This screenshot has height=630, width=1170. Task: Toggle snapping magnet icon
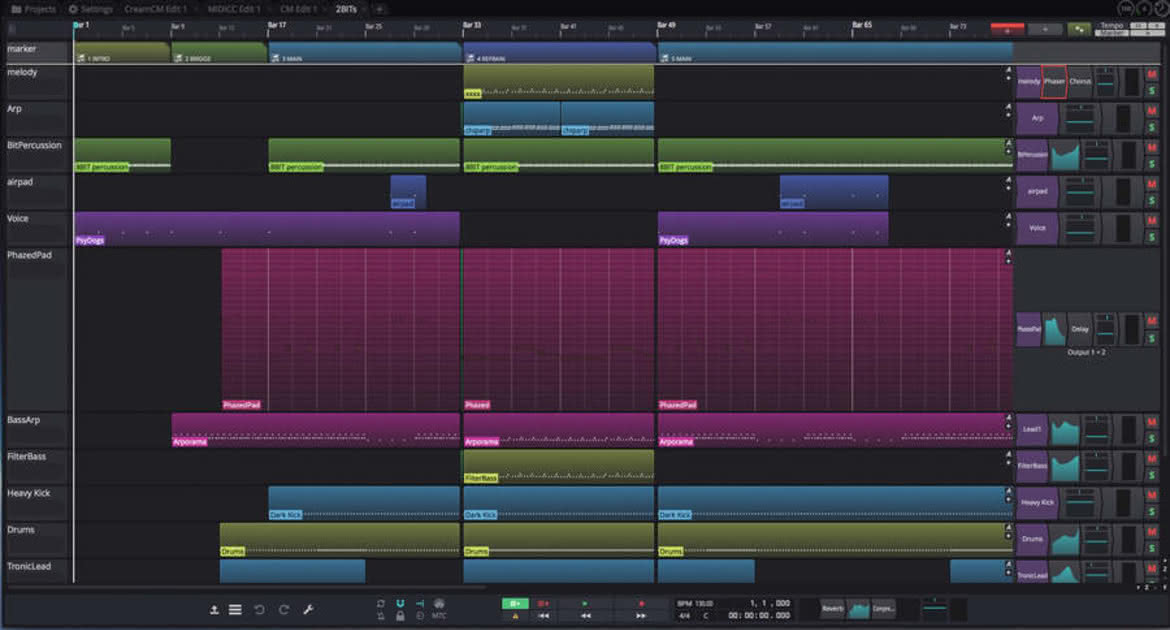(x=400, y=603)
